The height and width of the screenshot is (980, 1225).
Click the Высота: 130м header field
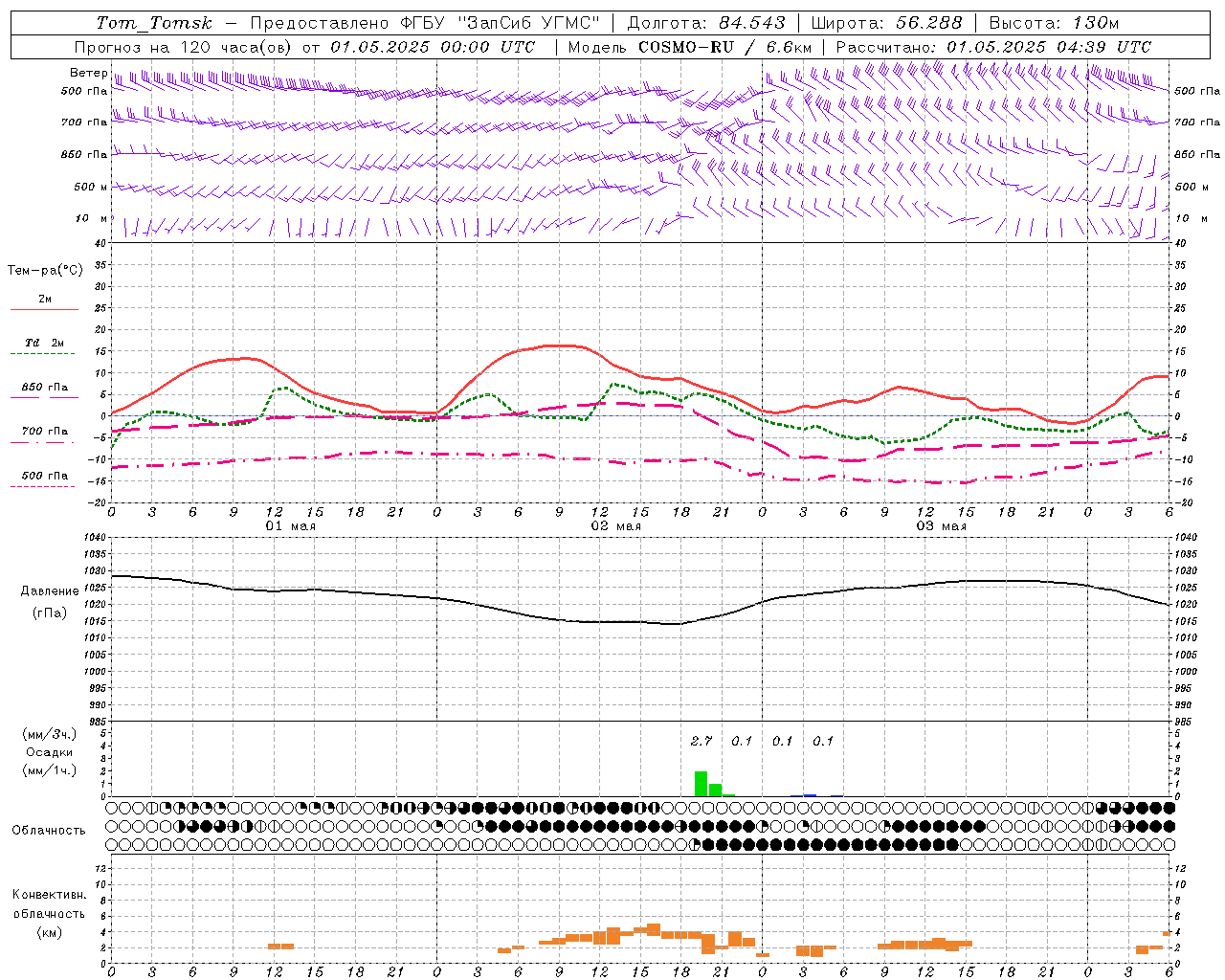pyautogui.click(x=1054, y=23)
